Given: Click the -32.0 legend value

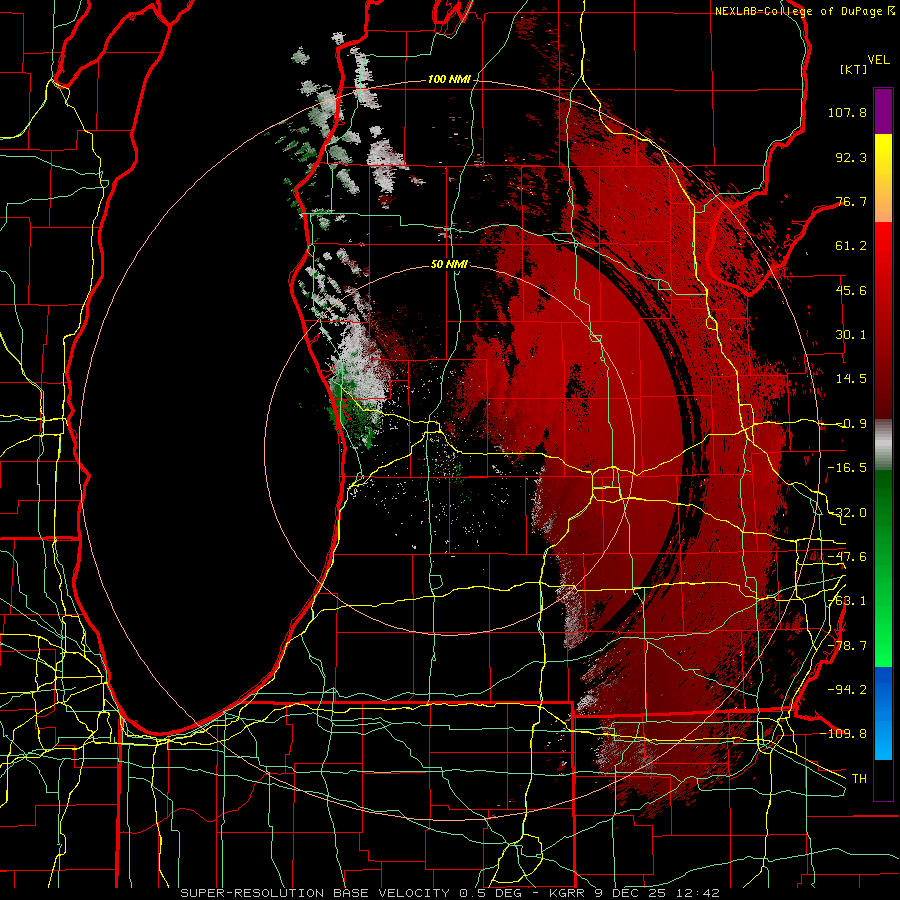Looking at the screenshot, I should coord(847,513).
